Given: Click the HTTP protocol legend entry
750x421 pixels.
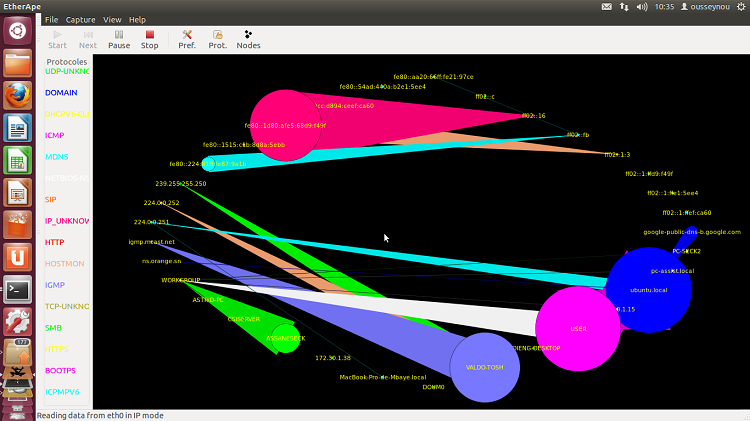Looking at the screenshot, I should pyautogui.click(x=54, y=242).
